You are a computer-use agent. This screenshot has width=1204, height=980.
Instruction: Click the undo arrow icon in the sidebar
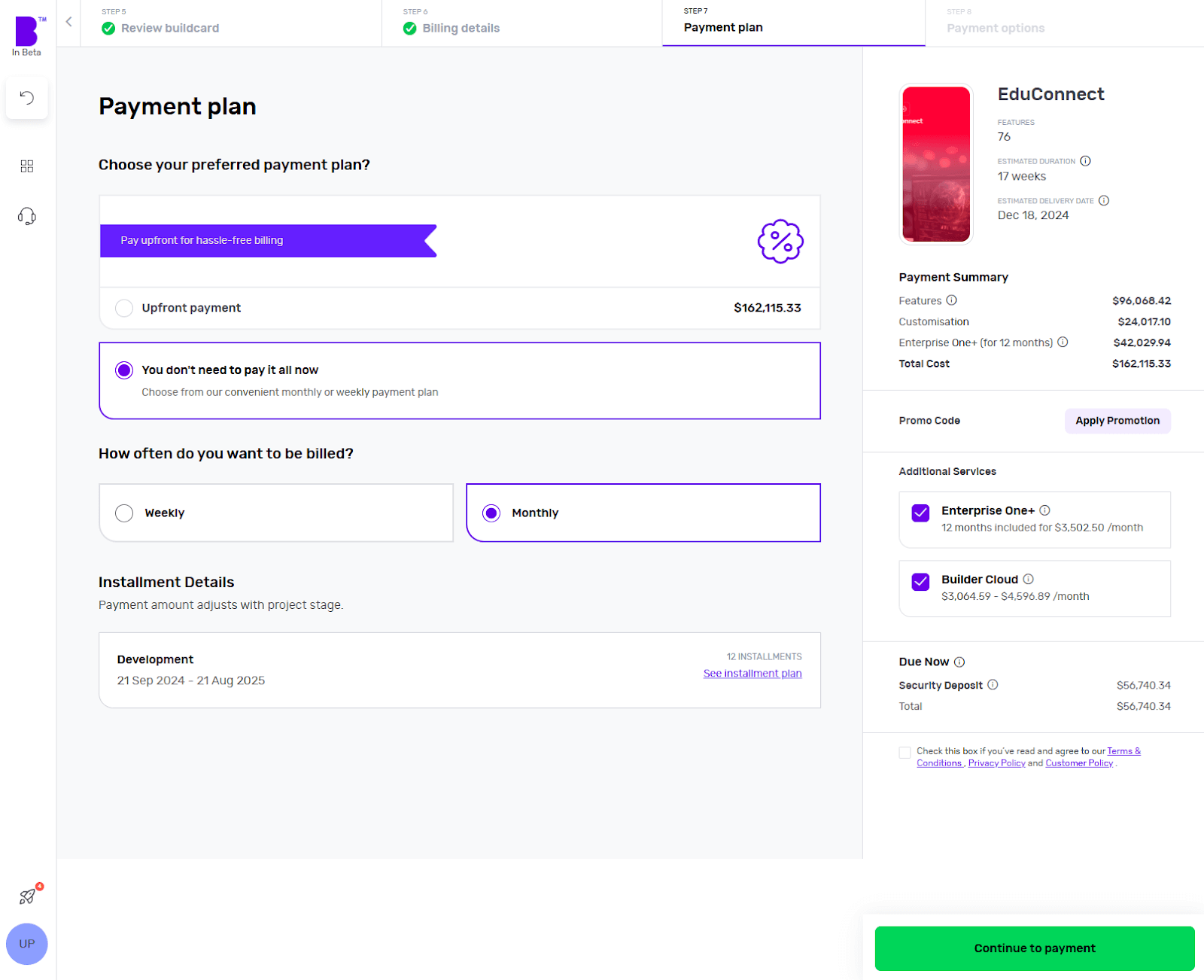click(27, 98)
